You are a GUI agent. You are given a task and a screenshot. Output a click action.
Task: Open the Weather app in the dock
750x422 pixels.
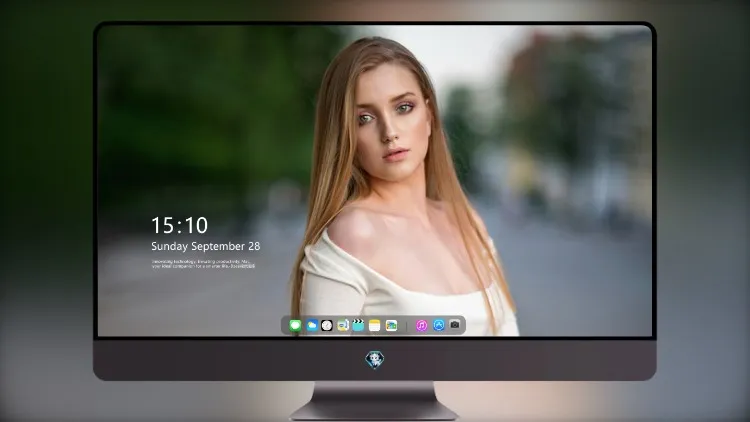pos(312,325)
